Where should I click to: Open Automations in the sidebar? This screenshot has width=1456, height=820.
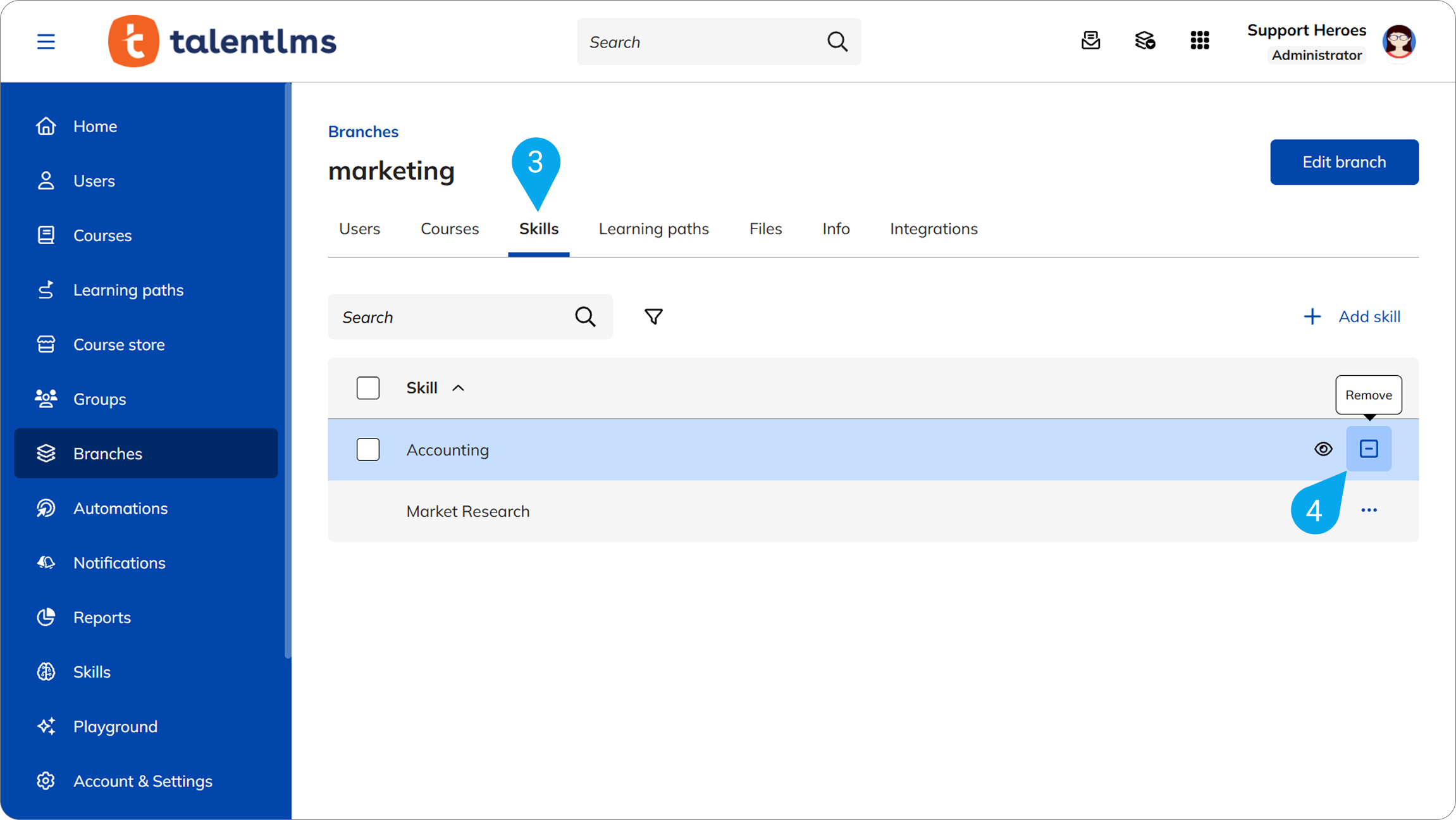tap(146, 508)
